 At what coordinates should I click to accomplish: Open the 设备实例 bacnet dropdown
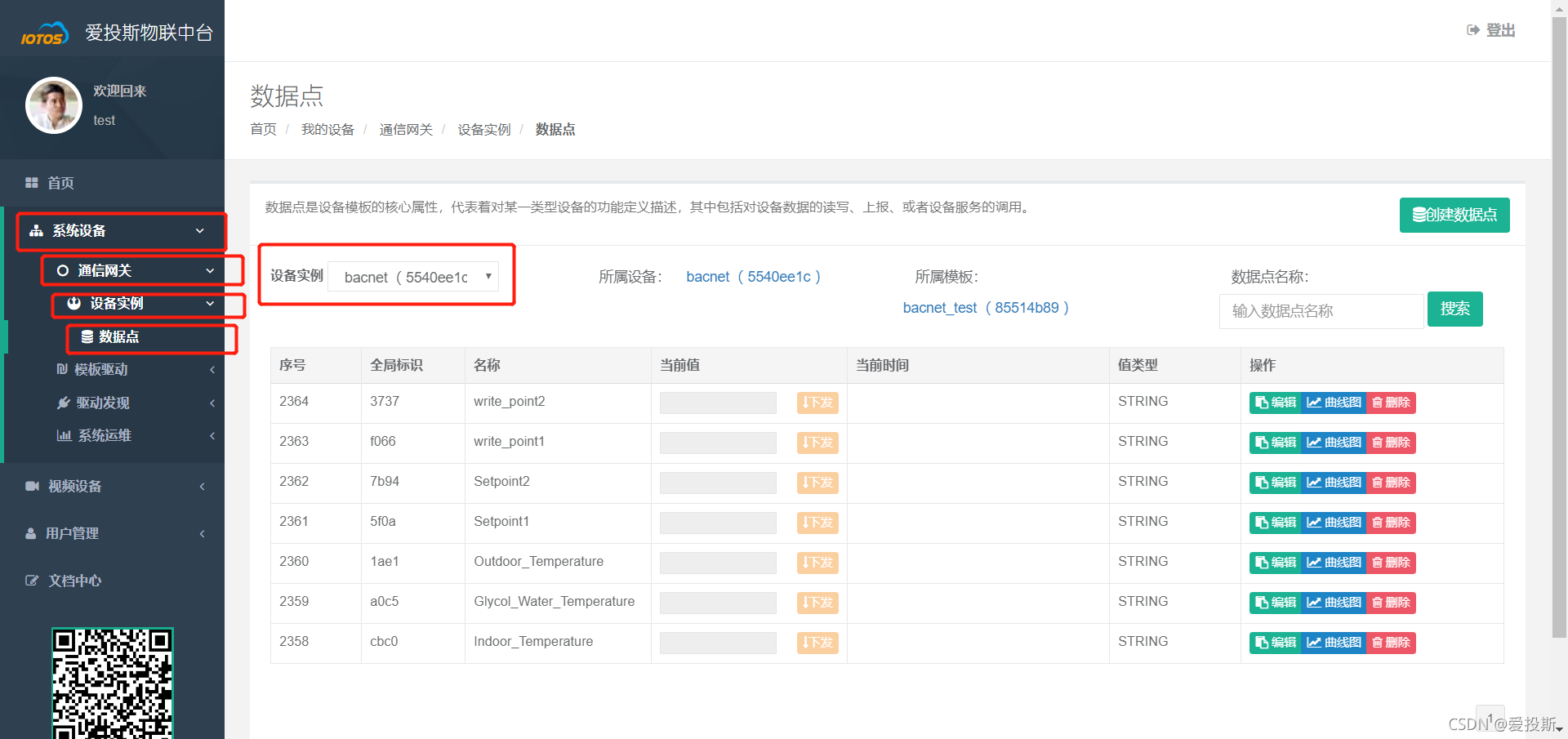[413, 277]
